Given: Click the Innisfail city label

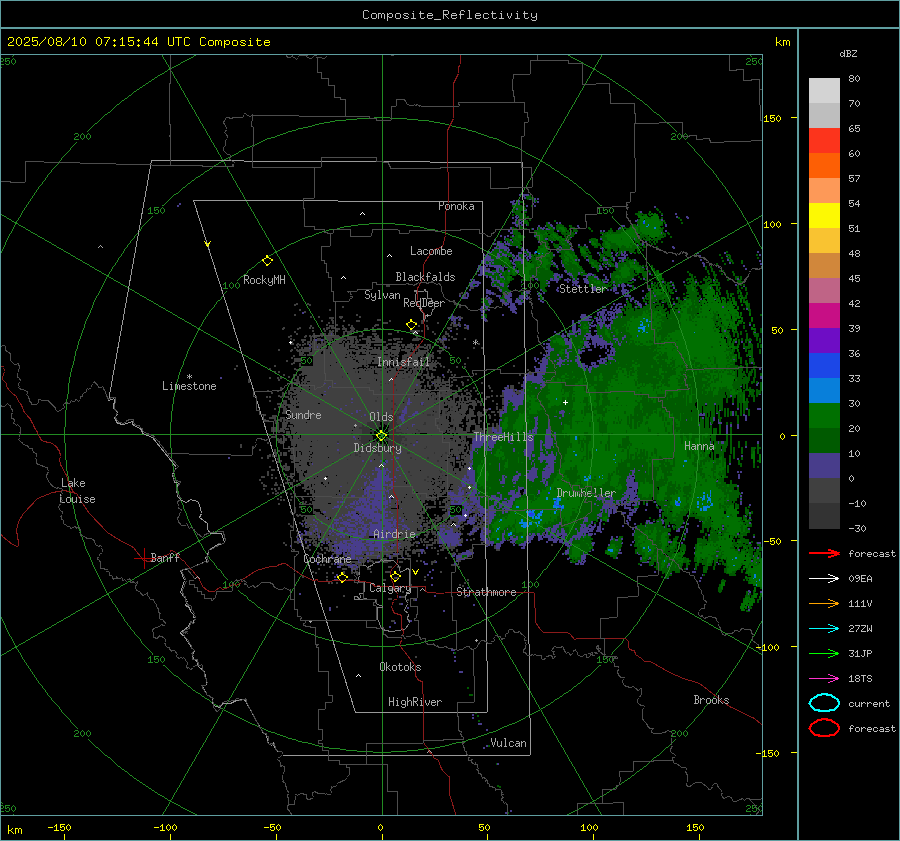Looking at the screenshot, I should pos(404,362).
